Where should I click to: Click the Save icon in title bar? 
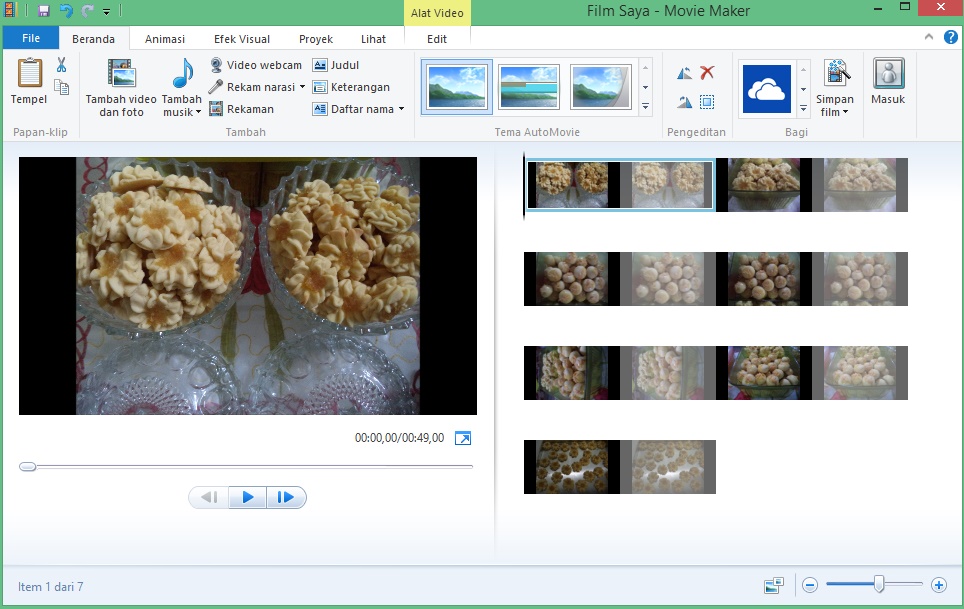[x=43, y=10]
